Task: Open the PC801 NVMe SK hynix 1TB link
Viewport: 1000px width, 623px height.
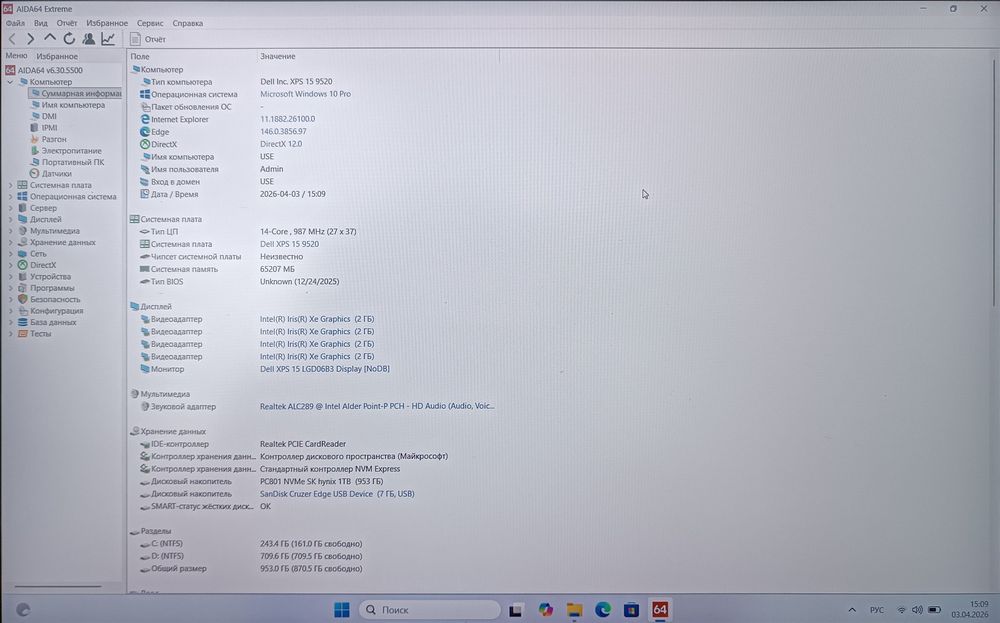Action: pyautogui.click(x=321, y=481)
